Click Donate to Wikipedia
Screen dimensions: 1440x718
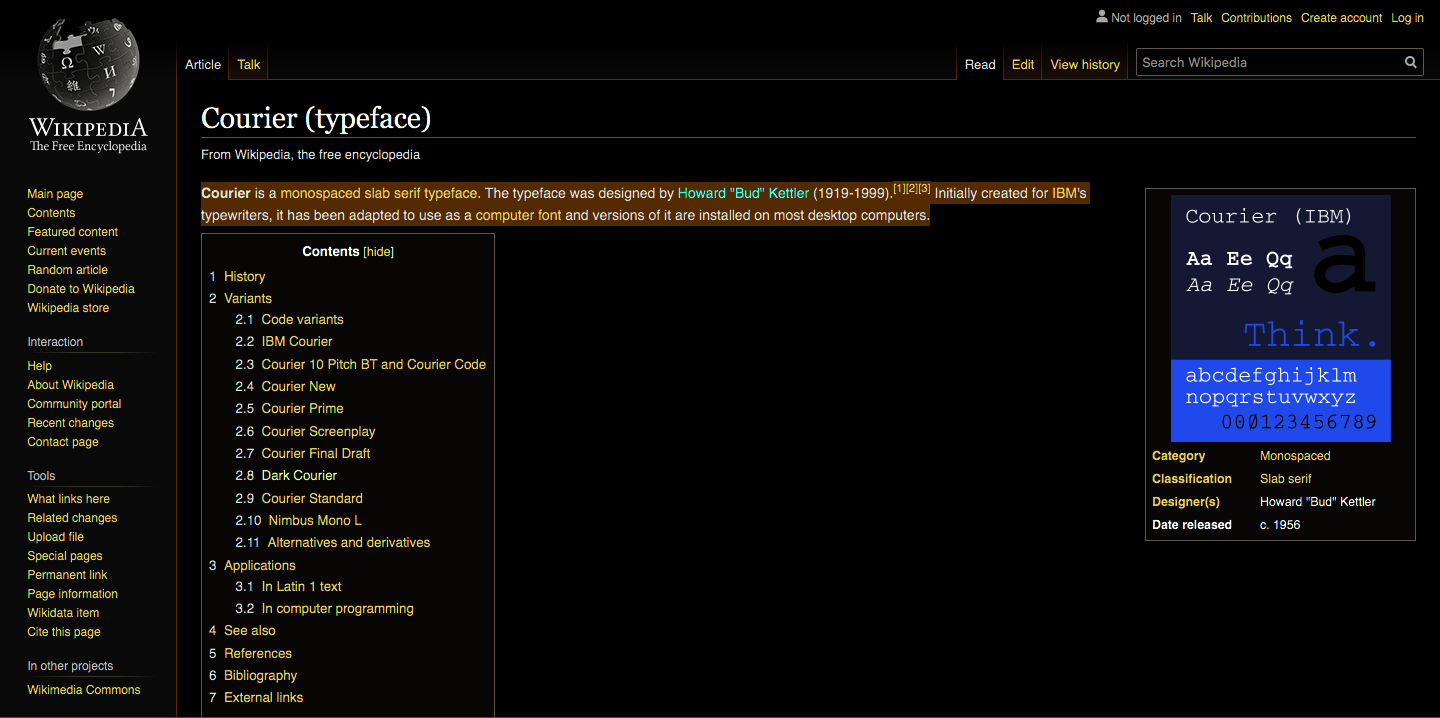coord(81,289)
